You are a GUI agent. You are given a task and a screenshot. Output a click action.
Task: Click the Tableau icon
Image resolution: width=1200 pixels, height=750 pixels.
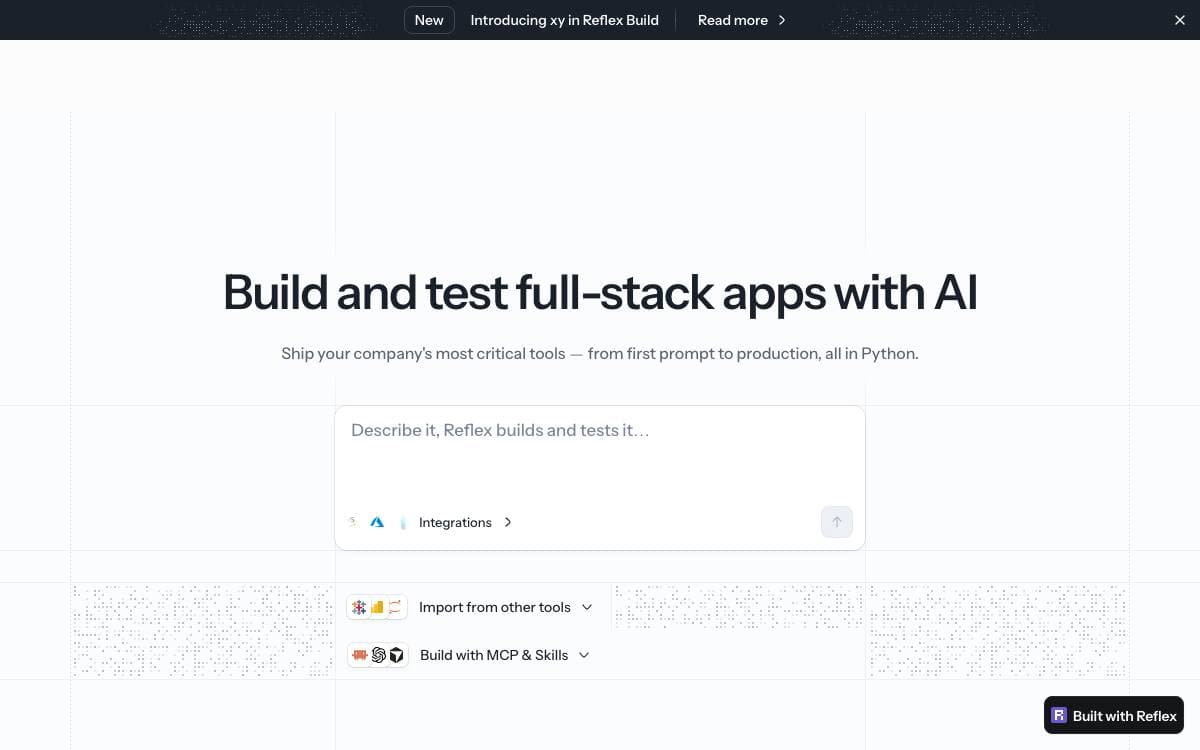(359, 607)
